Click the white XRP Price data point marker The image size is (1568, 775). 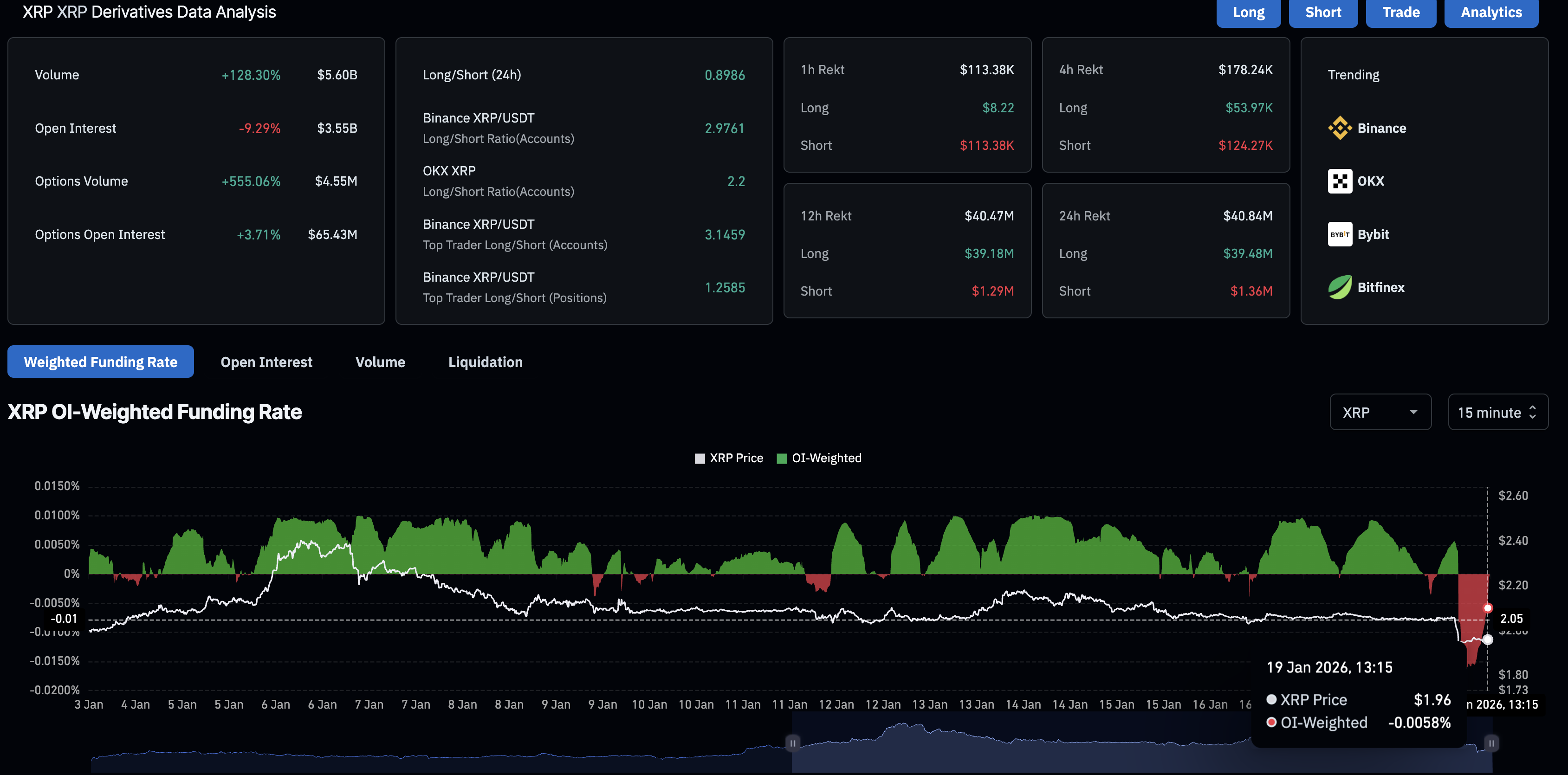(1488, 639)
